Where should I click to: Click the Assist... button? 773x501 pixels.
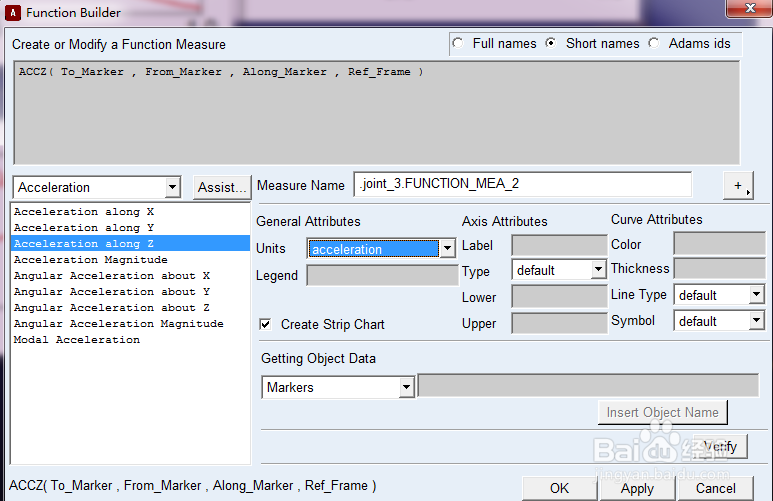pyautogui.click(x=222, y=187)
